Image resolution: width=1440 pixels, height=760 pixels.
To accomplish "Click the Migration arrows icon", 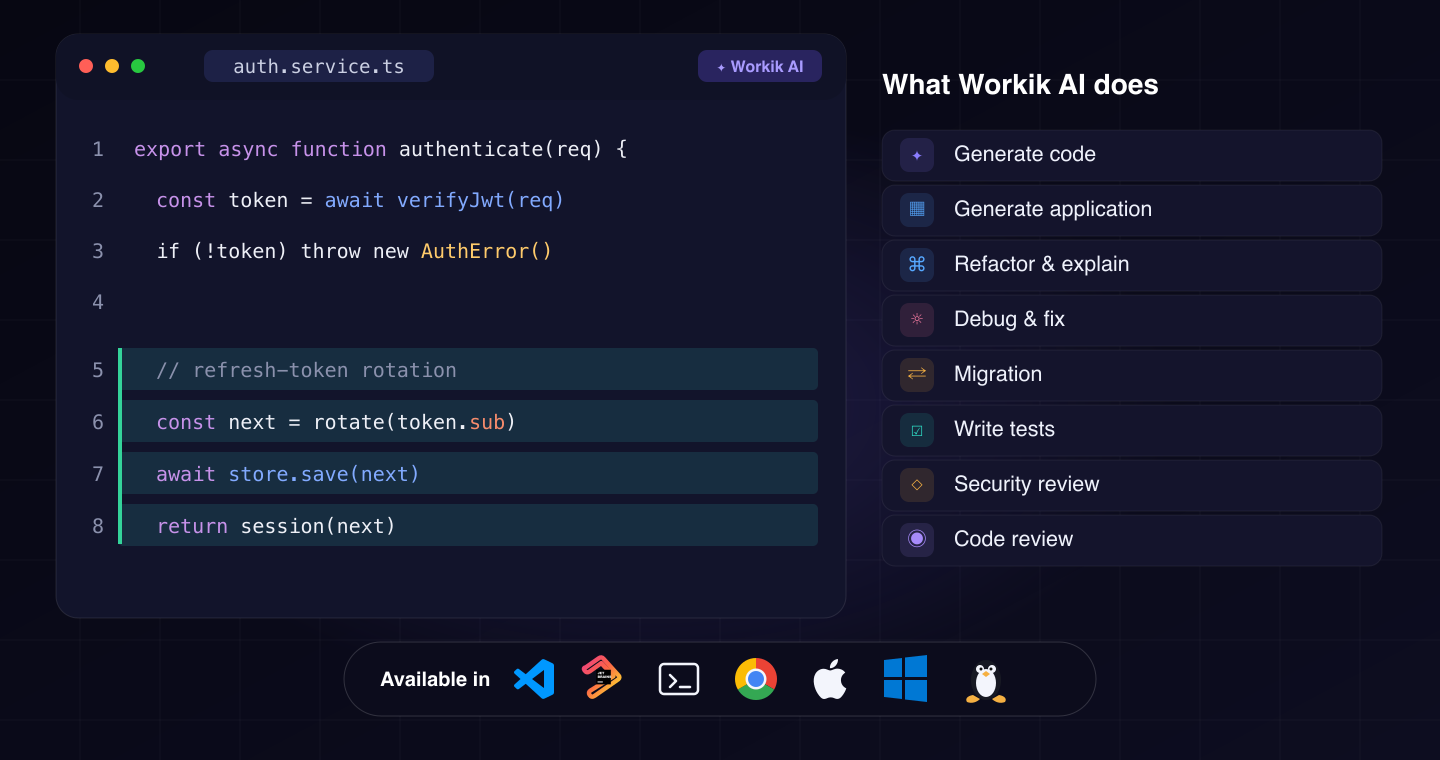I will 917,375.
